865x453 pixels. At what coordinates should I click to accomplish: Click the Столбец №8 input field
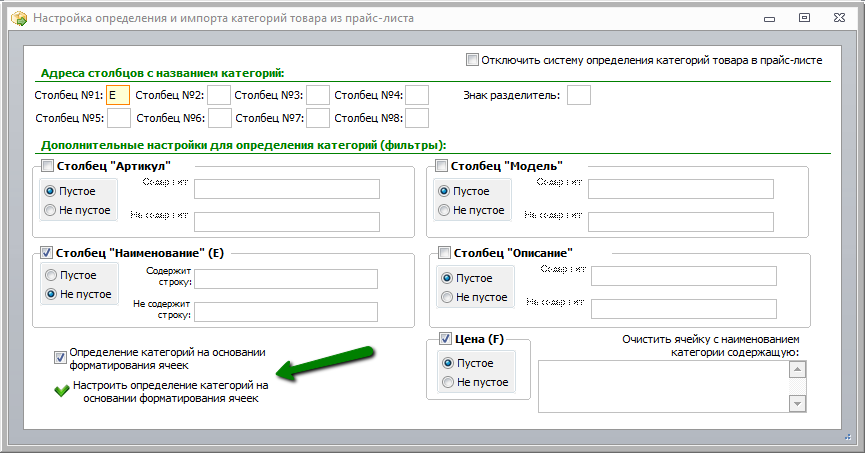417,118
